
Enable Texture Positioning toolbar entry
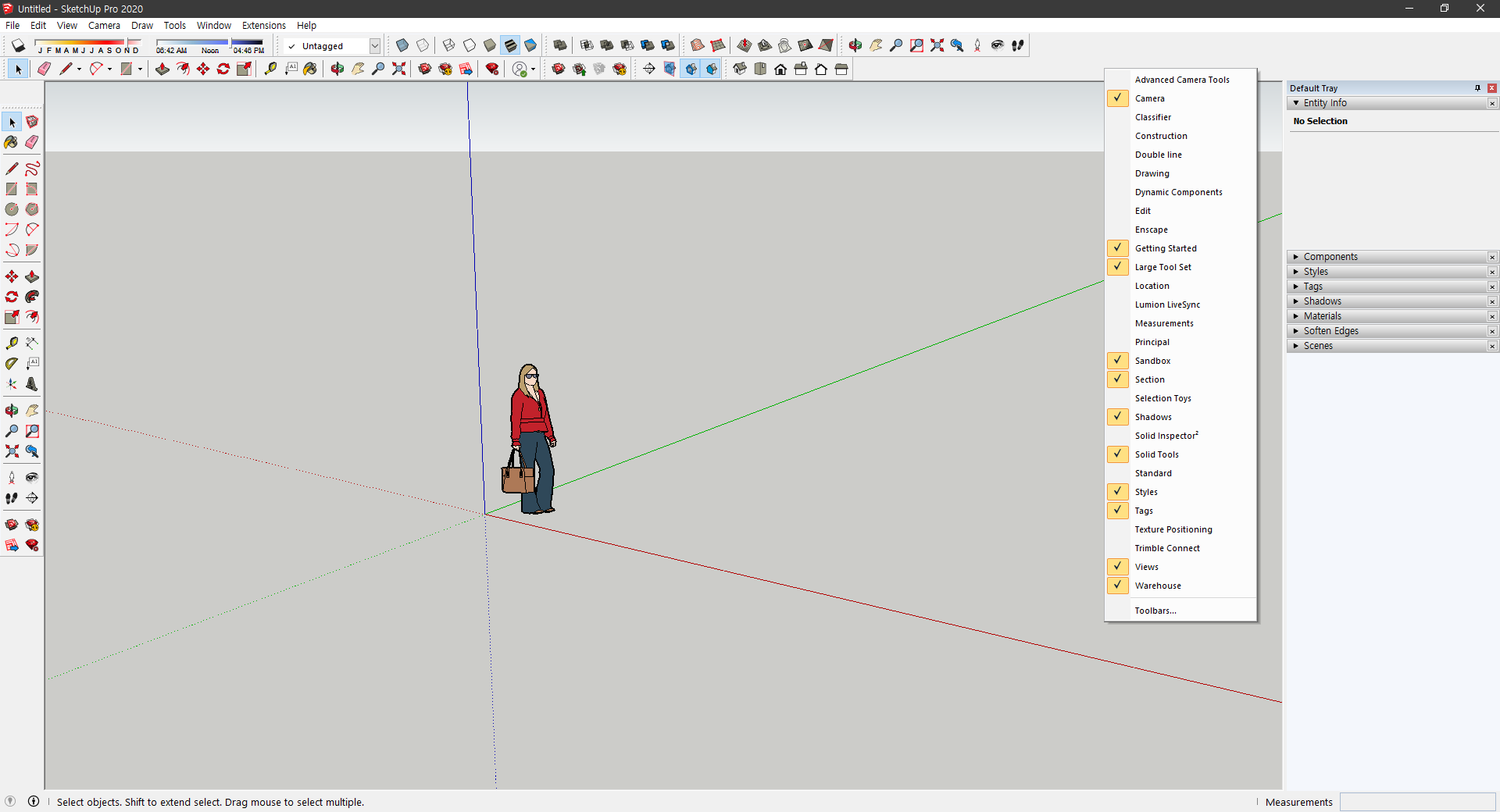(1180, 529)
